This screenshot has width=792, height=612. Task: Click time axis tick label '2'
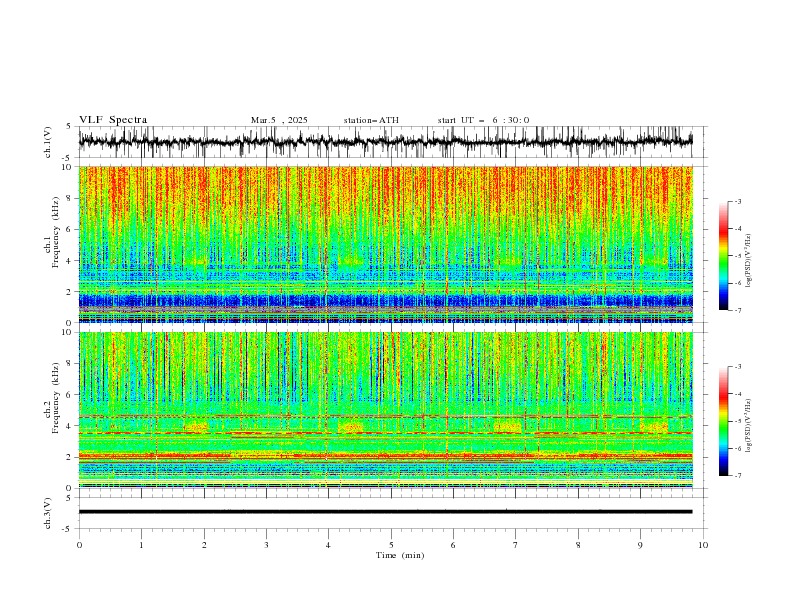[x=204, y=545]
